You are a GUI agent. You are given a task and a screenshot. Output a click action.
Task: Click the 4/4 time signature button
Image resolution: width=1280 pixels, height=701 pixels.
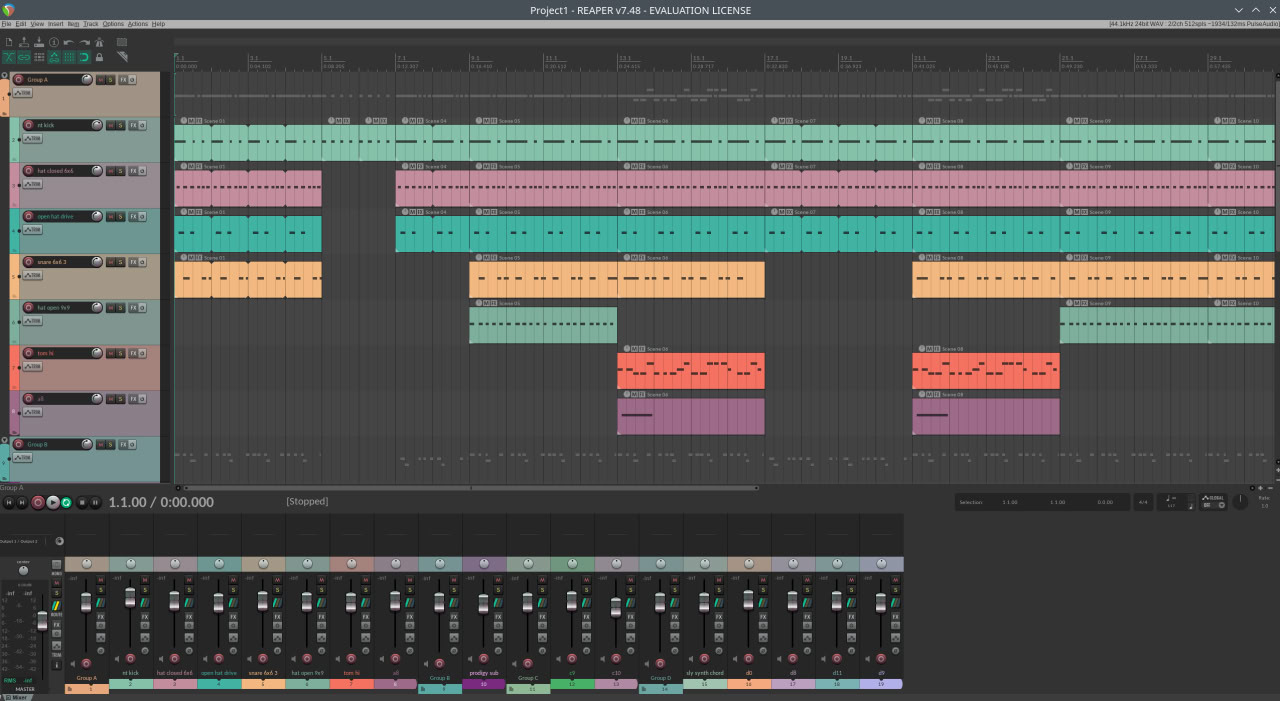(x=1143, y=502)
